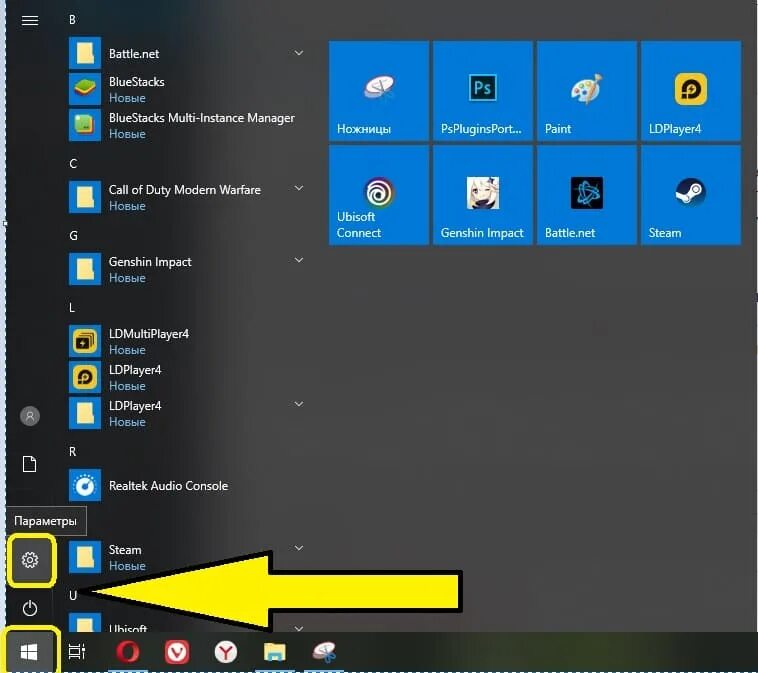The image size is (758, 673).
Task: Open Task View on the taskbar
Action: (77, 652)
